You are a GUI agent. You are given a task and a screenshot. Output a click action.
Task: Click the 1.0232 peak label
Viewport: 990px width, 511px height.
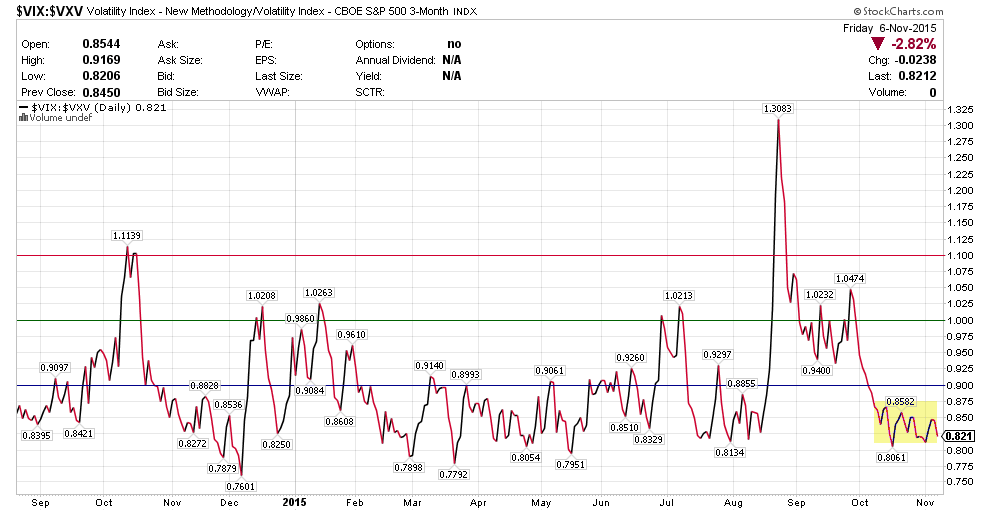tap(820, 295)
